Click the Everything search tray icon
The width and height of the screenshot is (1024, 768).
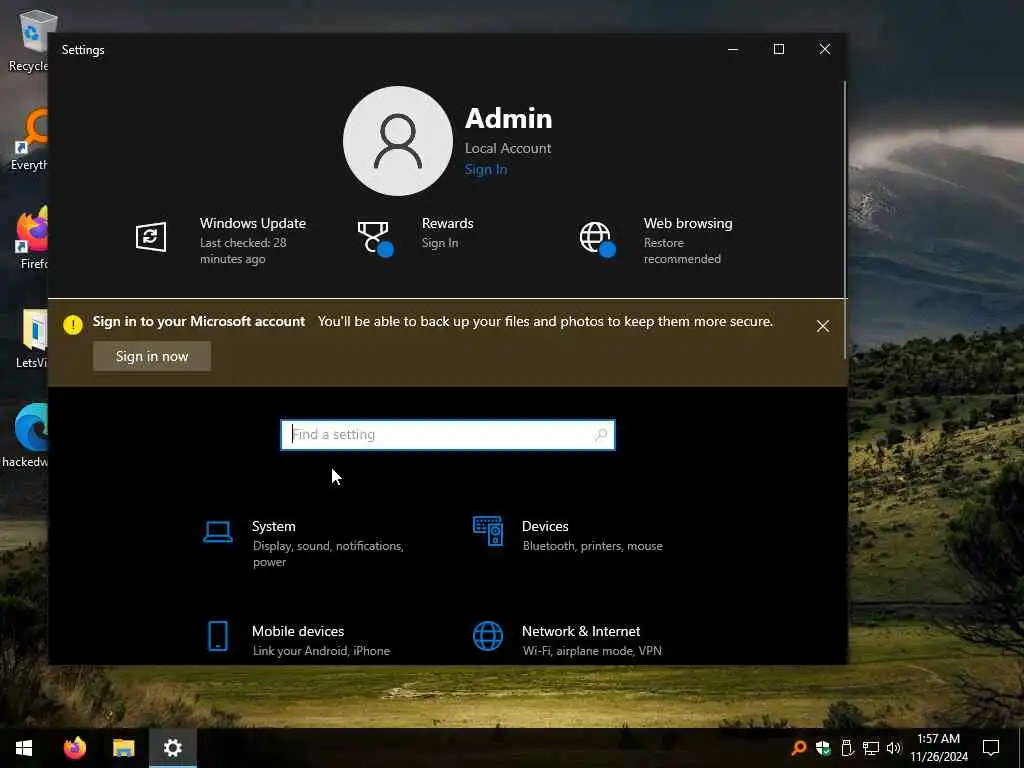[x=798, y=748]
